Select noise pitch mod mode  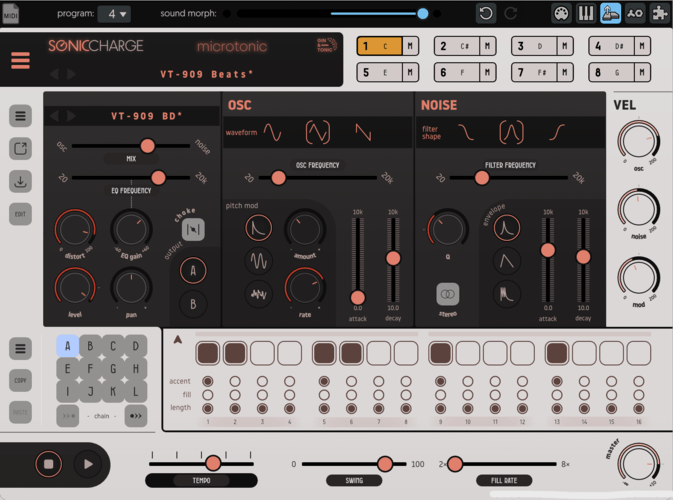pyautogui.click(x=258, y=294)
